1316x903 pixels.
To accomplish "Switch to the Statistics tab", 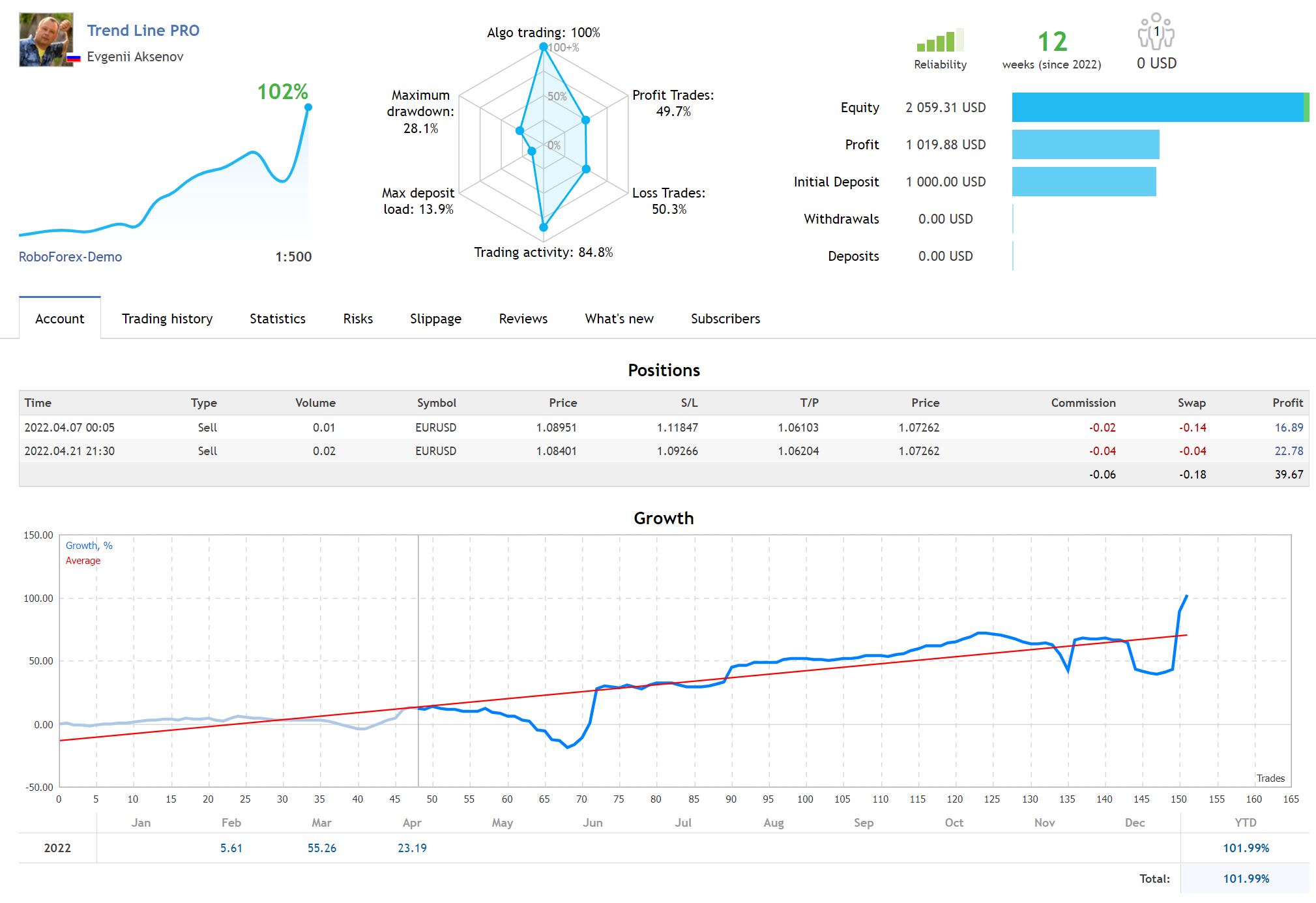I will (x=277, y=319).
